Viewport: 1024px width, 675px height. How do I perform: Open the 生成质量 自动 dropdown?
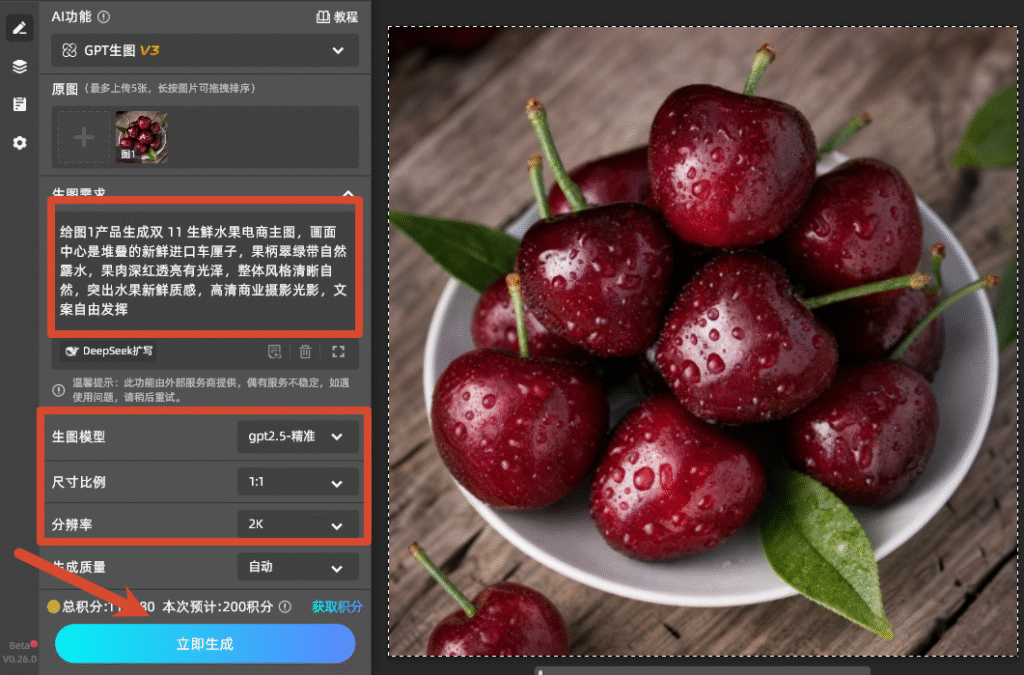(x=298, y=567)
